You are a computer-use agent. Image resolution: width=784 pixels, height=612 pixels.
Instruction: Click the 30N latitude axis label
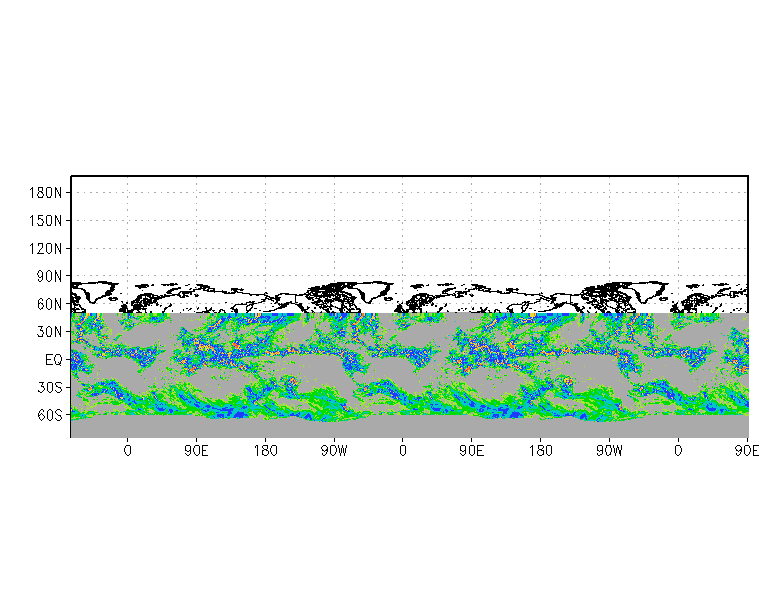pos(50,332)
